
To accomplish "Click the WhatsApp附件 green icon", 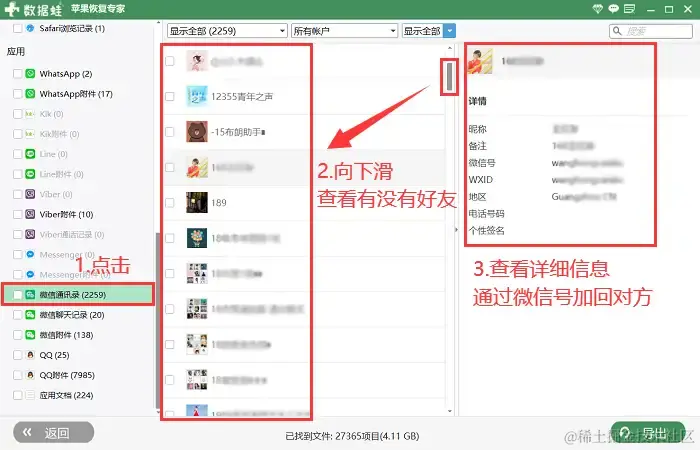I will 30,94.
